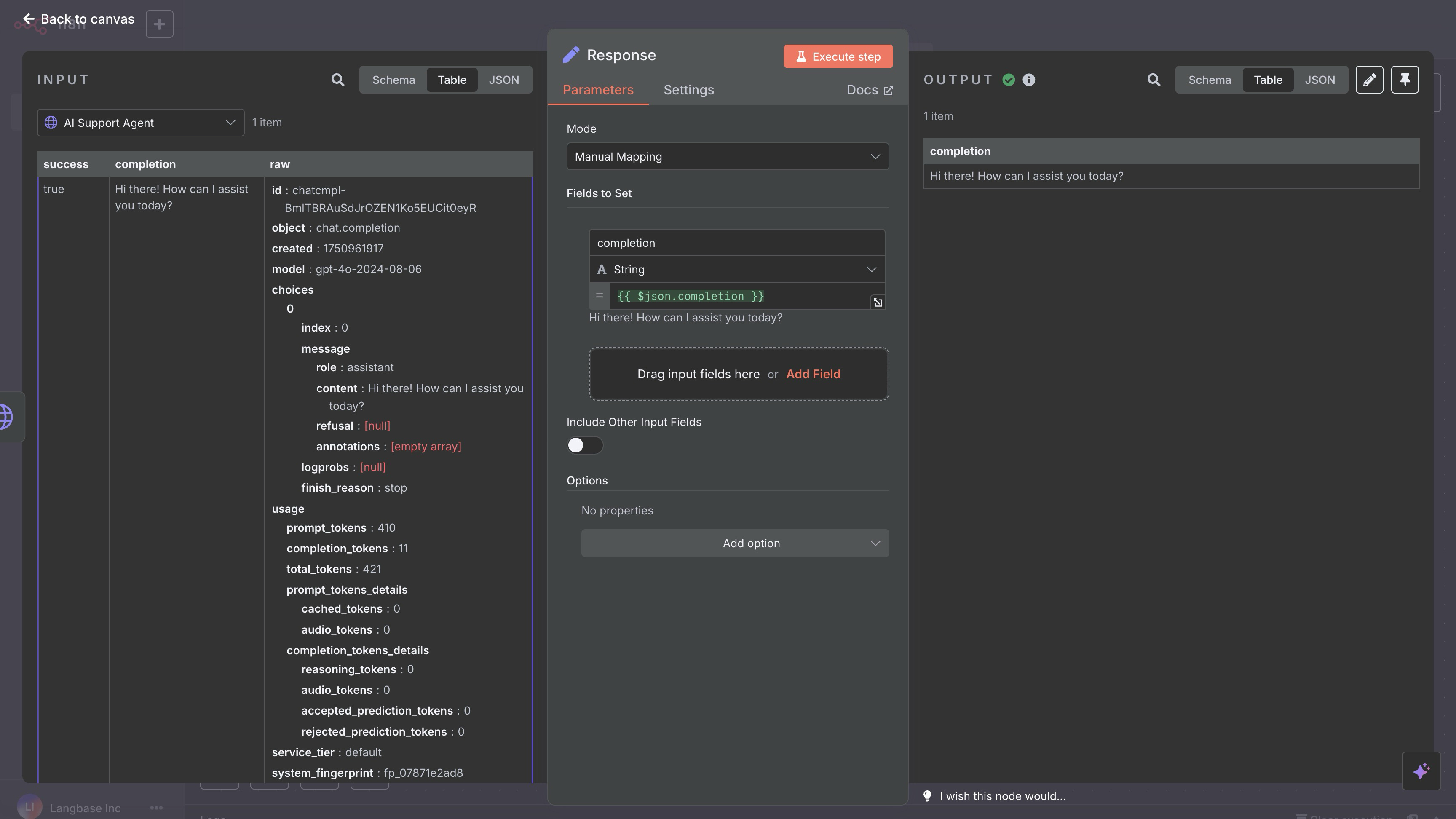Switch the OUTPUT panel to JSON view
Viewport: 1456px width, 819px height.
[1320, 80]
